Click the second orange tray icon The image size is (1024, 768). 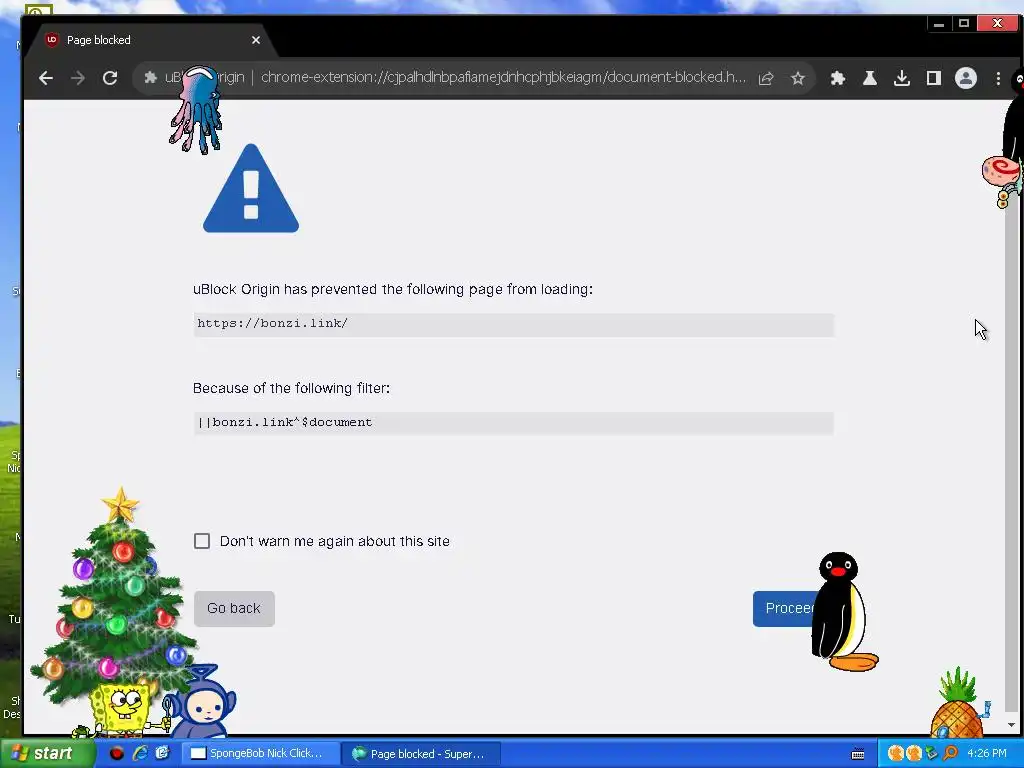914,753
